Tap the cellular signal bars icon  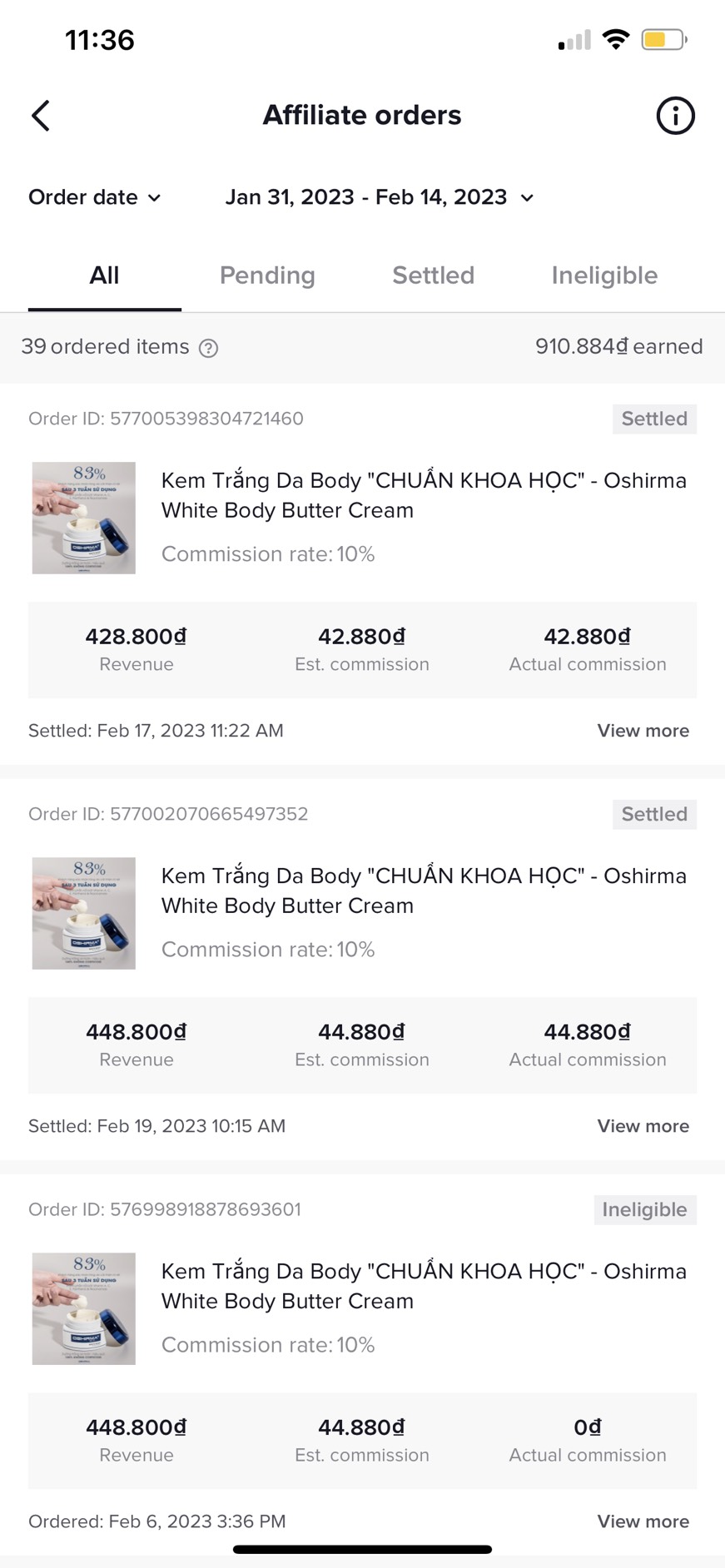click(x=574, y=40)
